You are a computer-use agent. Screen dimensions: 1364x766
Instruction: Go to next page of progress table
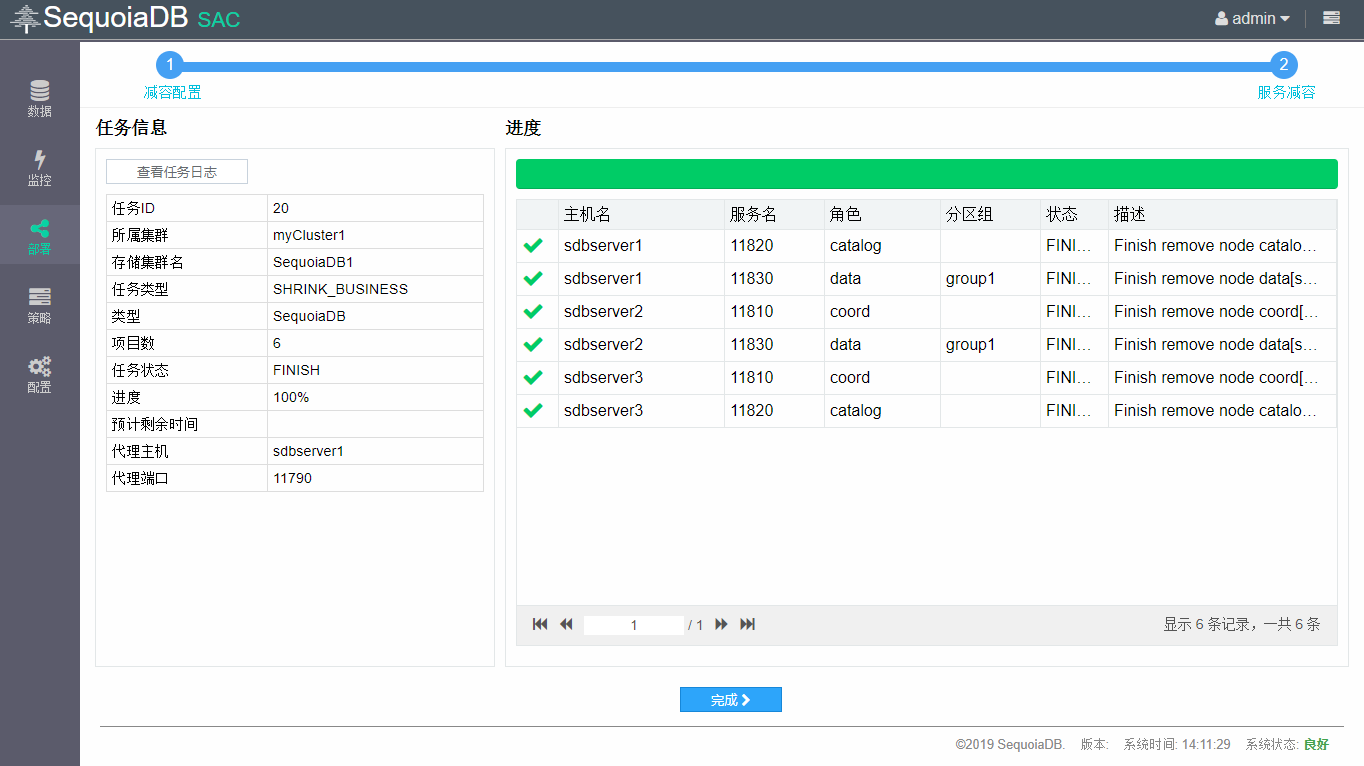(721, 624)
